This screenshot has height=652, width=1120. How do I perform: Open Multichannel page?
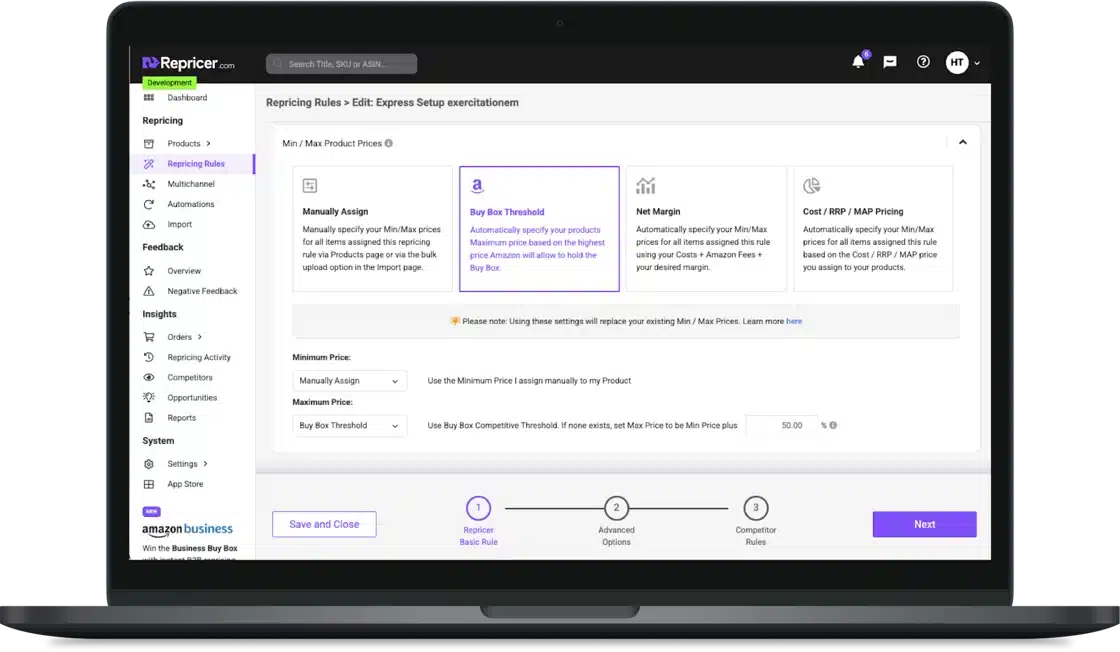click(x=191, y=184)
